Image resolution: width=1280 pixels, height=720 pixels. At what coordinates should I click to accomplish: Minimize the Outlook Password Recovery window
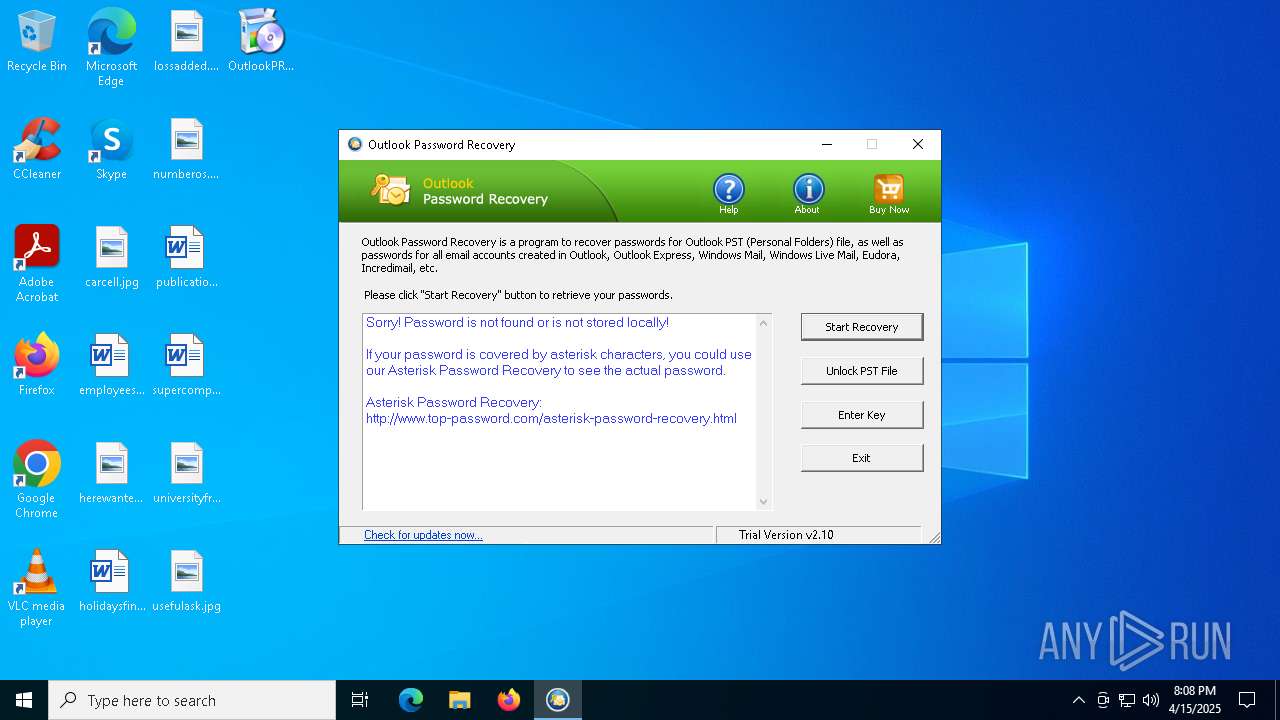pos(827,144)
